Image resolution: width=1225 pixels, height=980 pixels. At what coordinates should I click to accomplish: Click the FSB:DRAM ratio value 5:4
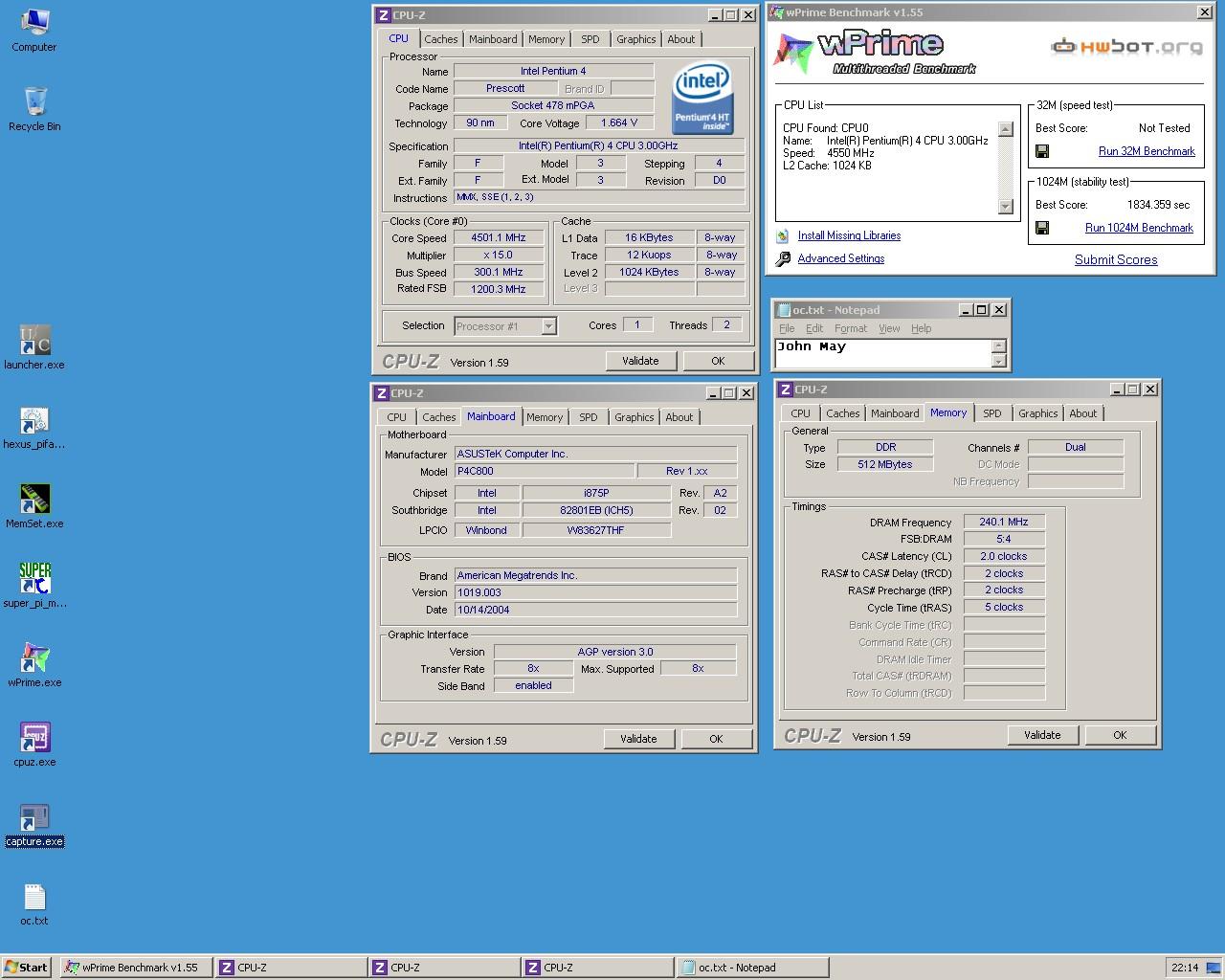(1004, 539)
